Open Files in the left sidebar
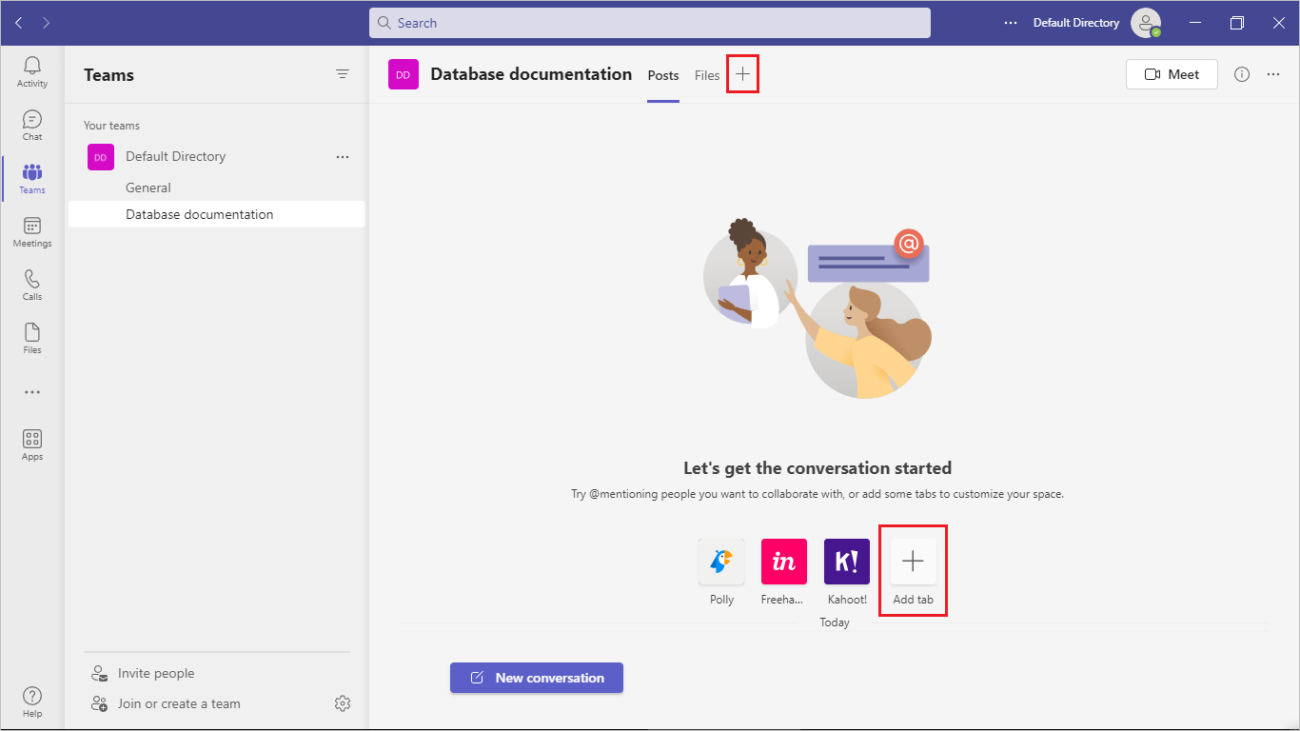 coord(32,338)
